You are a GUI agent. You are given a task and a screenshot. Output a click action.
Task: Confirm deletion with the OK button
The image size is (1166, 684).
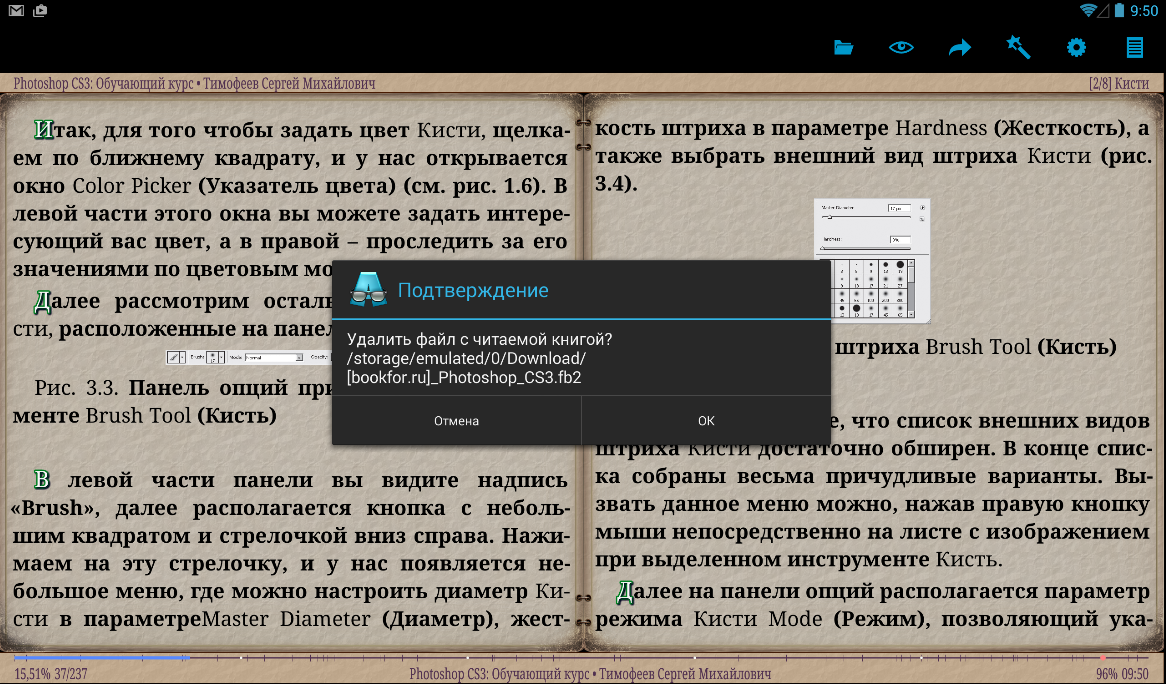[706, 421]
